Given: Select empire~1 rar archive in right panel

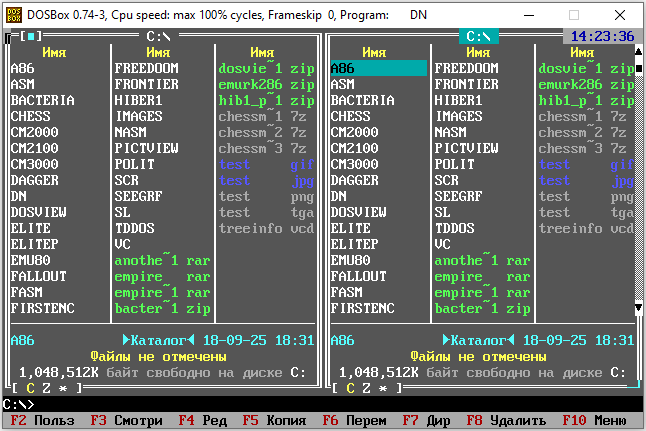Looking at the screenshot, I should coord(483,292).
